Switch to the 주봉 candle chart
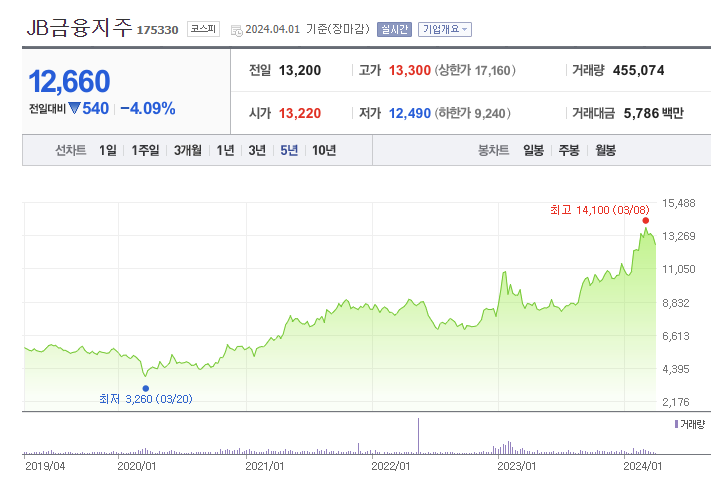This screenshot has height=483, width=711. [569, 150]
